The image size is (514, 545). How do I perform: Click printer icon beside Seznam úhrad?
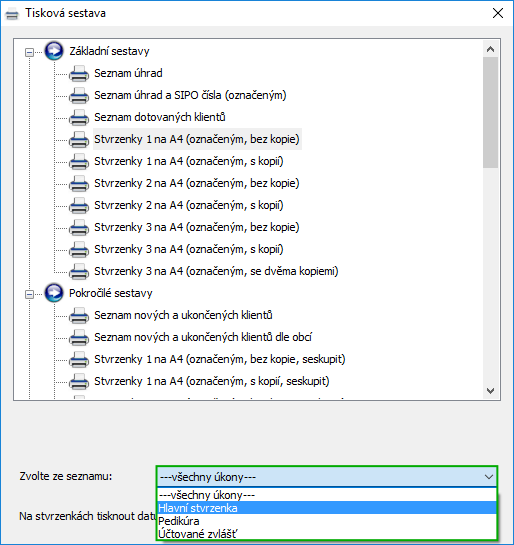tap(79, 73)
